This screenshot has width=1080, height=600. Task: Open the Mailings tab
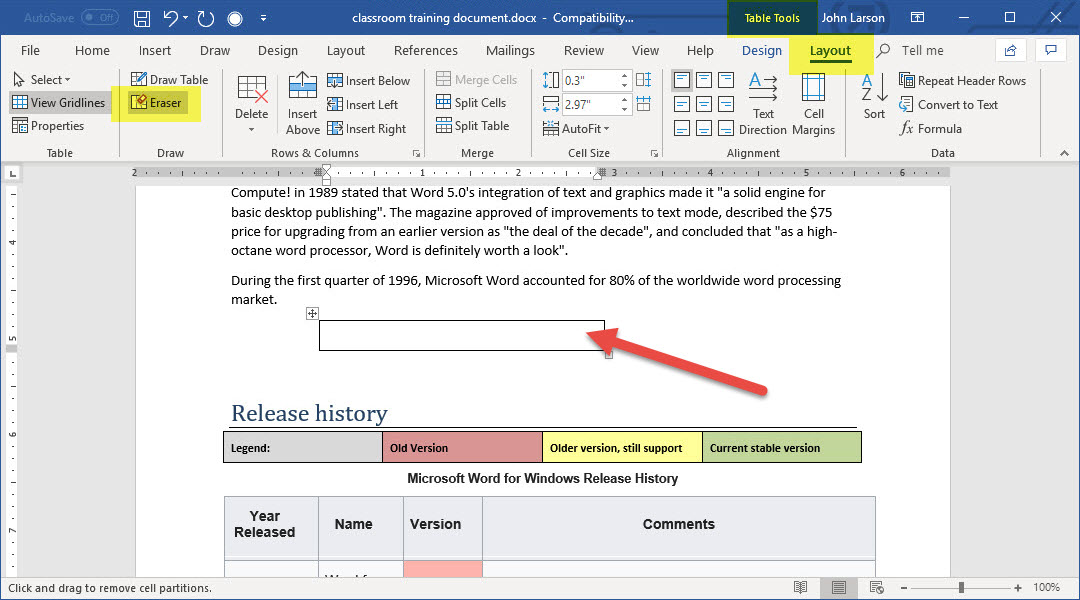coord(510,51)
